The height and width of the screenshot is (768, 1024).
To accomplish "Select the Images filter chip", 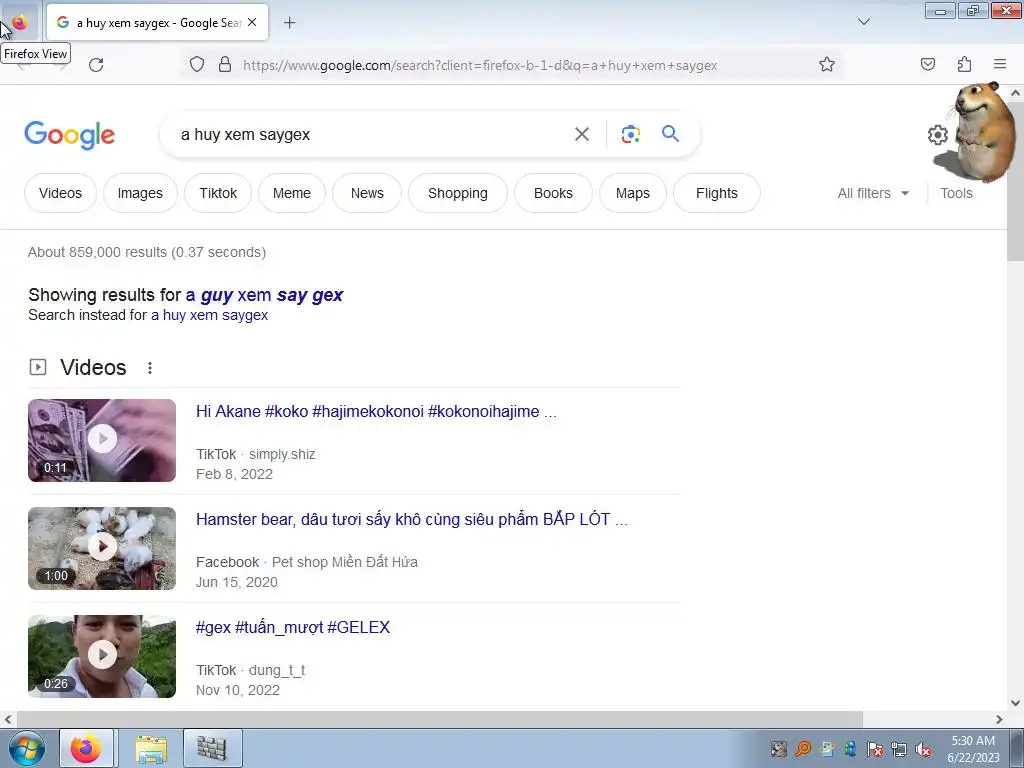I will [x=140, y=193].
